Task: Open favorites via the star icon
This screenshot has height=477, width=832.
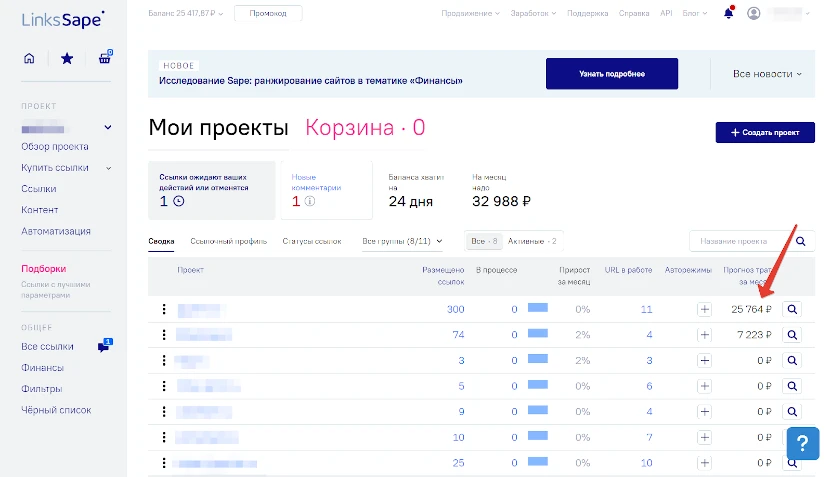Action: (x=67, y=58)
